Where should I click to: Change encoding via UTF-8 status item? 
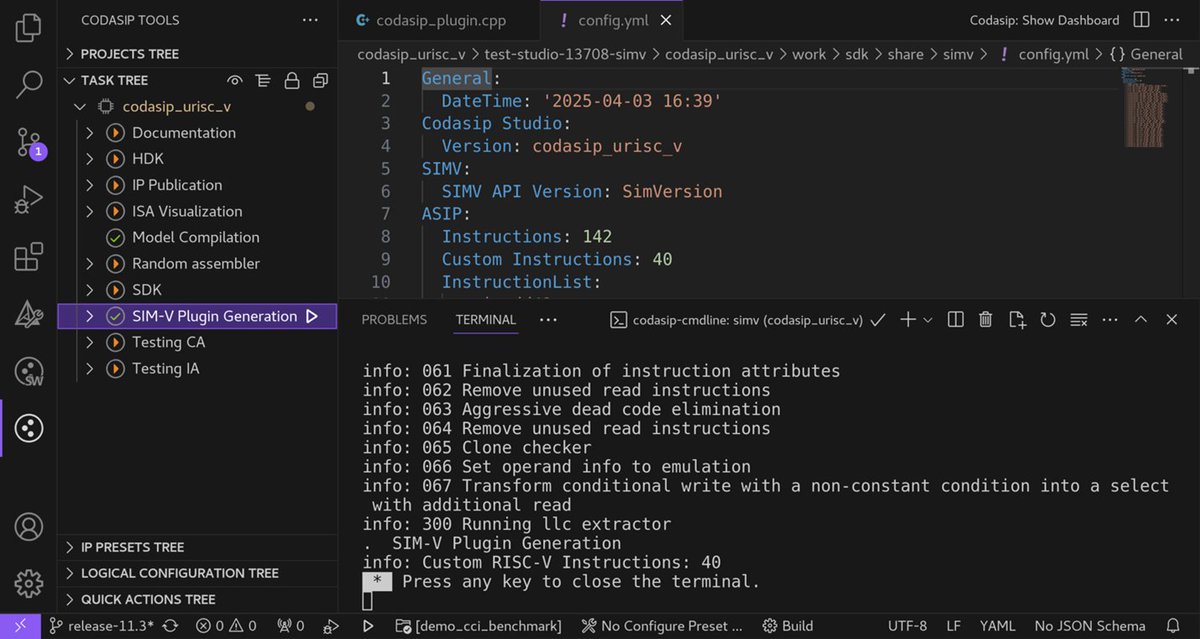pos(908,626)
